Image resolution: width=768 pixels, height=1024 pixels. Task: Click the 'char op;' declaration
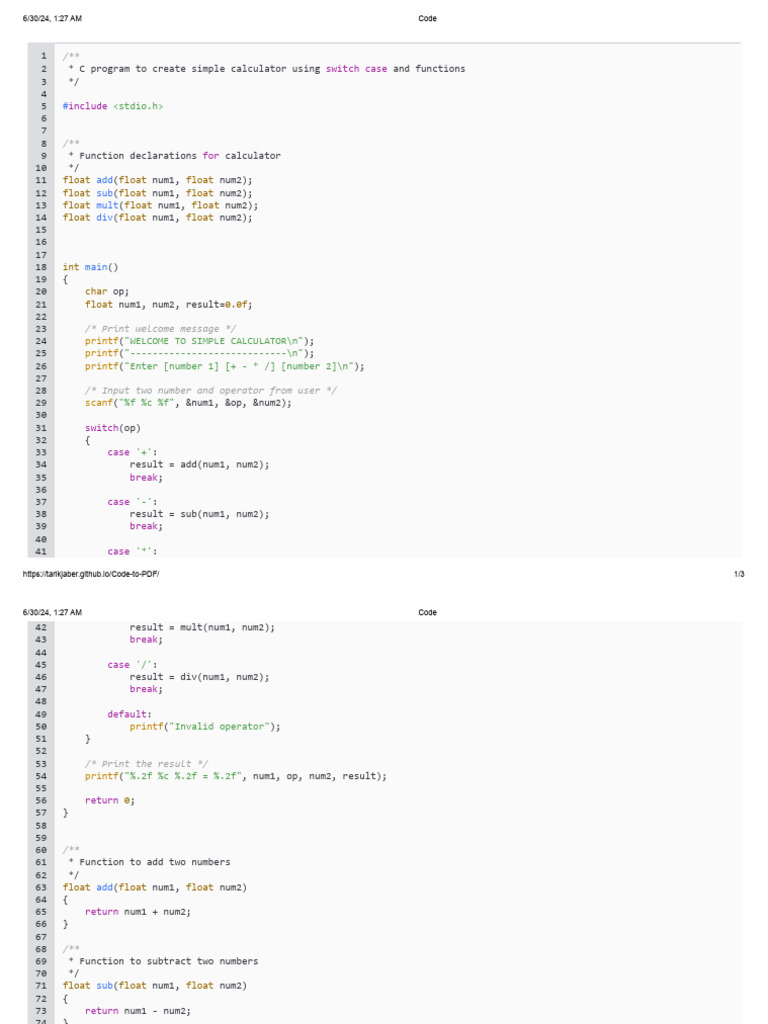click(107, 292)
